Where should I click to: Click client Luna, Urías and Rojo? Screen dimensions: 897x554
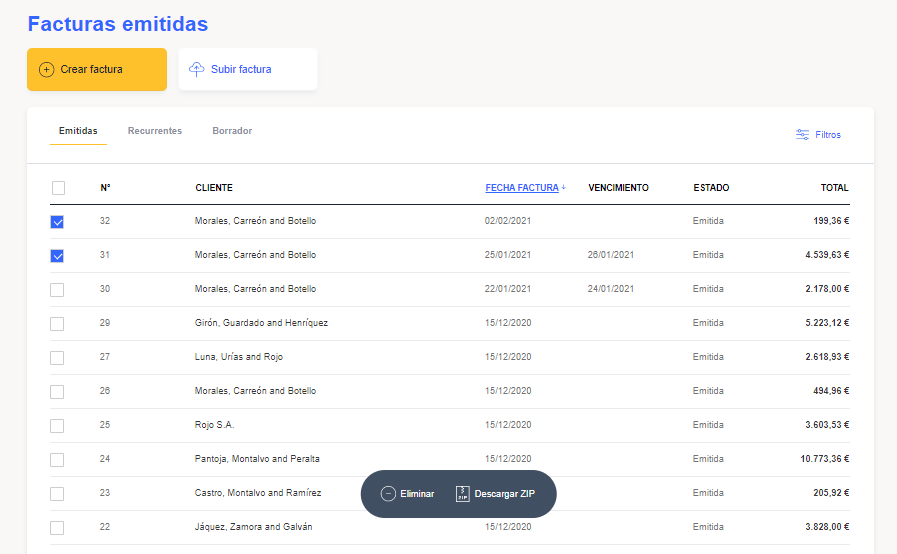[x=239, y=357]
